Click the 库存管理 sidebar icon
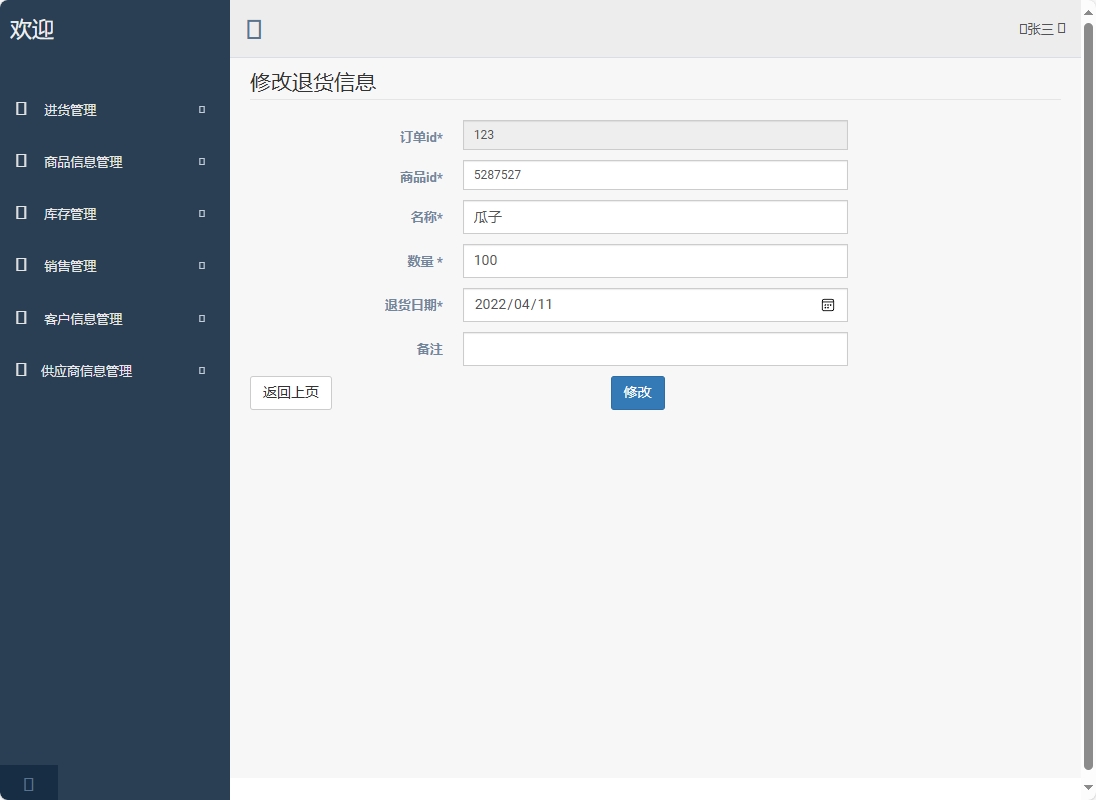The image size is (1096, 800). [20, 213]
